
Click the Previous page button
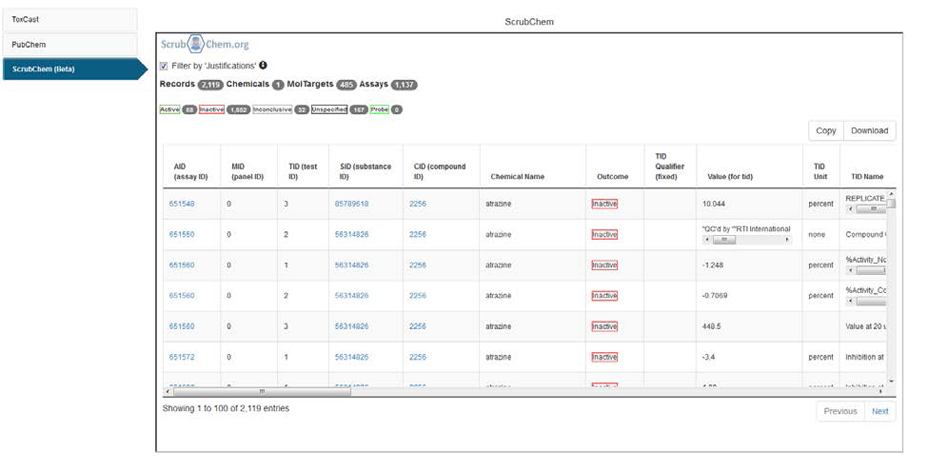(x=840, y=411)
